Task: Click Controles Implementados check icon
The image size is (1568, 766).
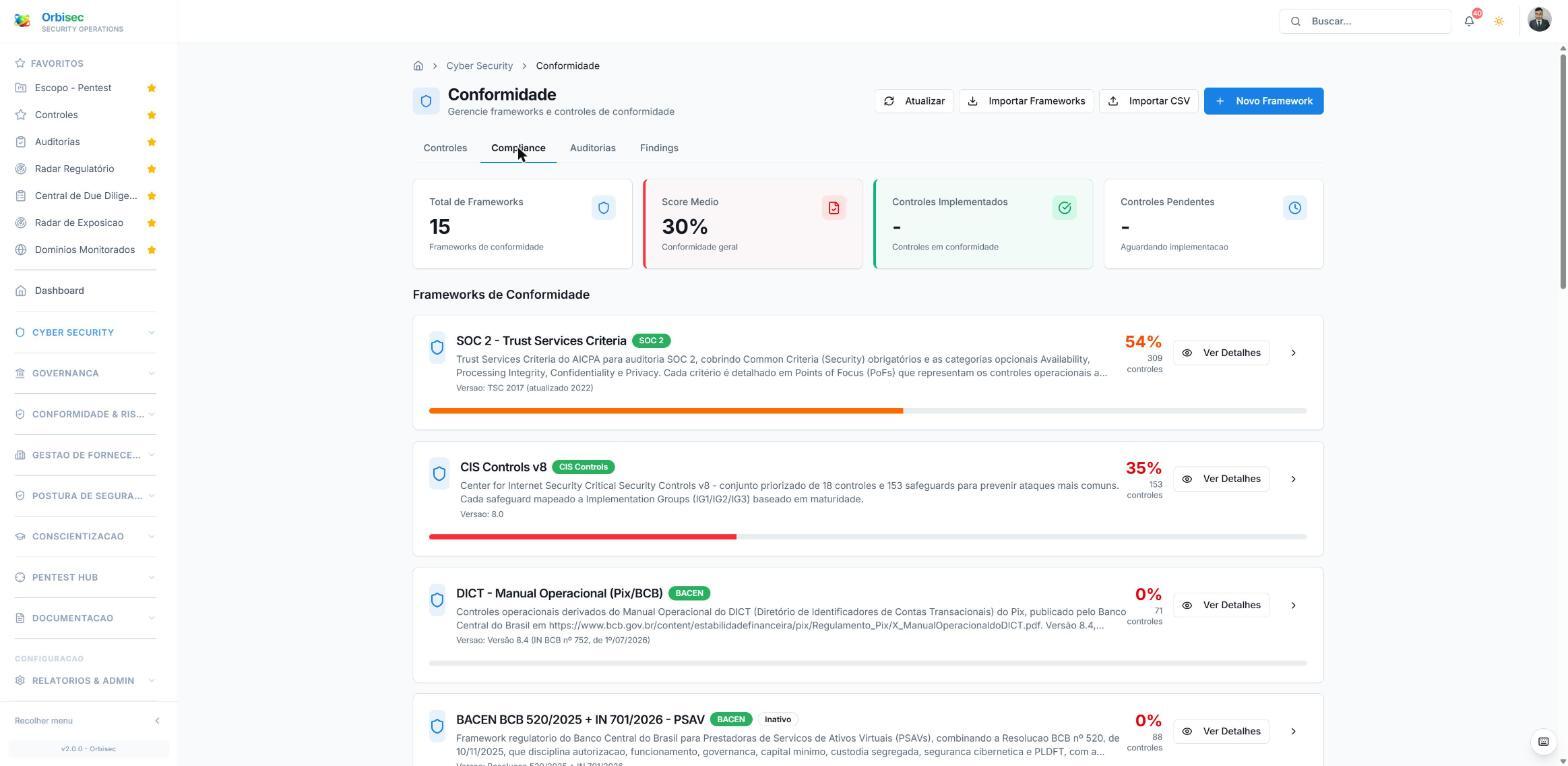Action: (x=1064, y=208)
